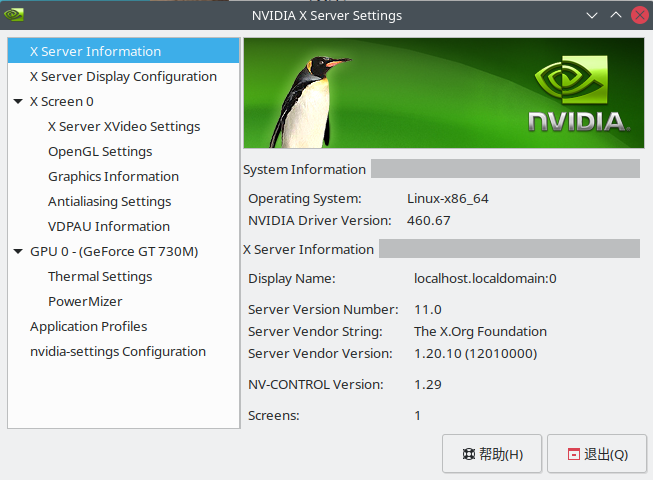Open Thermal Settings page
The image size is (653, 480).
pyautogui.click(x=100, y=276)
